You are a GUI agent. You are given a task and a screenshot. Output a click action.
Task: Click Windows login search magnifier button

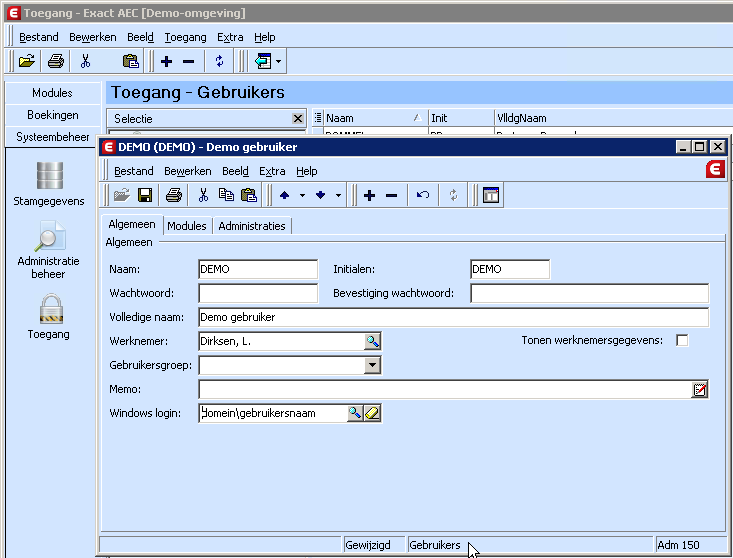[x=355, y=413]
